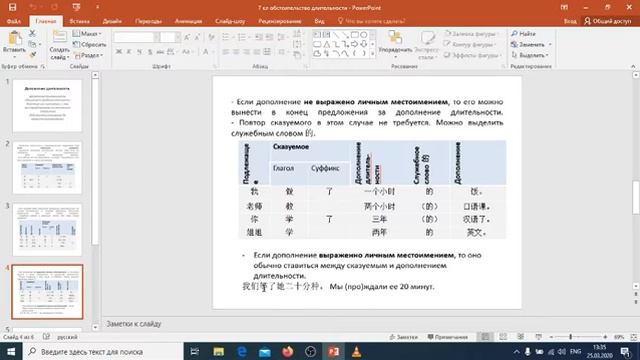
Task: Click the Copy icon in clipboard group
Action: point(32,44)
